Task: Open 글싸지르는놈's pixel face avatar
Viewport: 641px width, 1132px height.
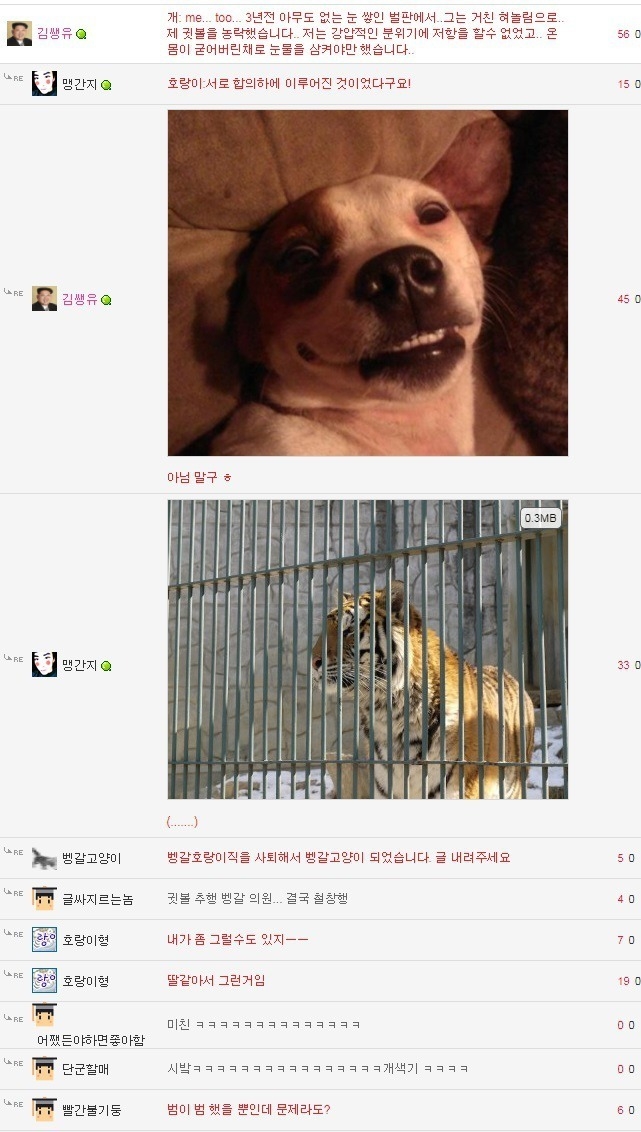Action: click(44, 899)
